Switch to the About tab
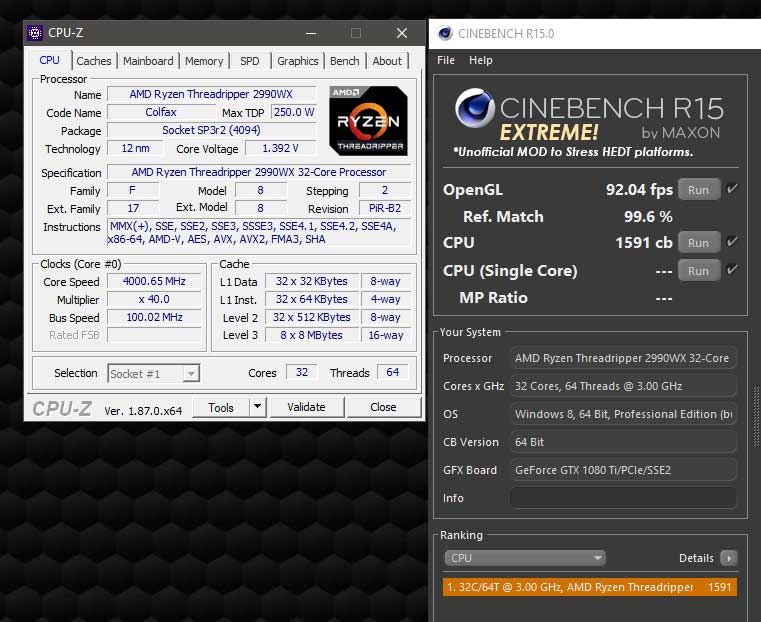The image size is (761, 622). pyautogui.click(x=387, y=61)
